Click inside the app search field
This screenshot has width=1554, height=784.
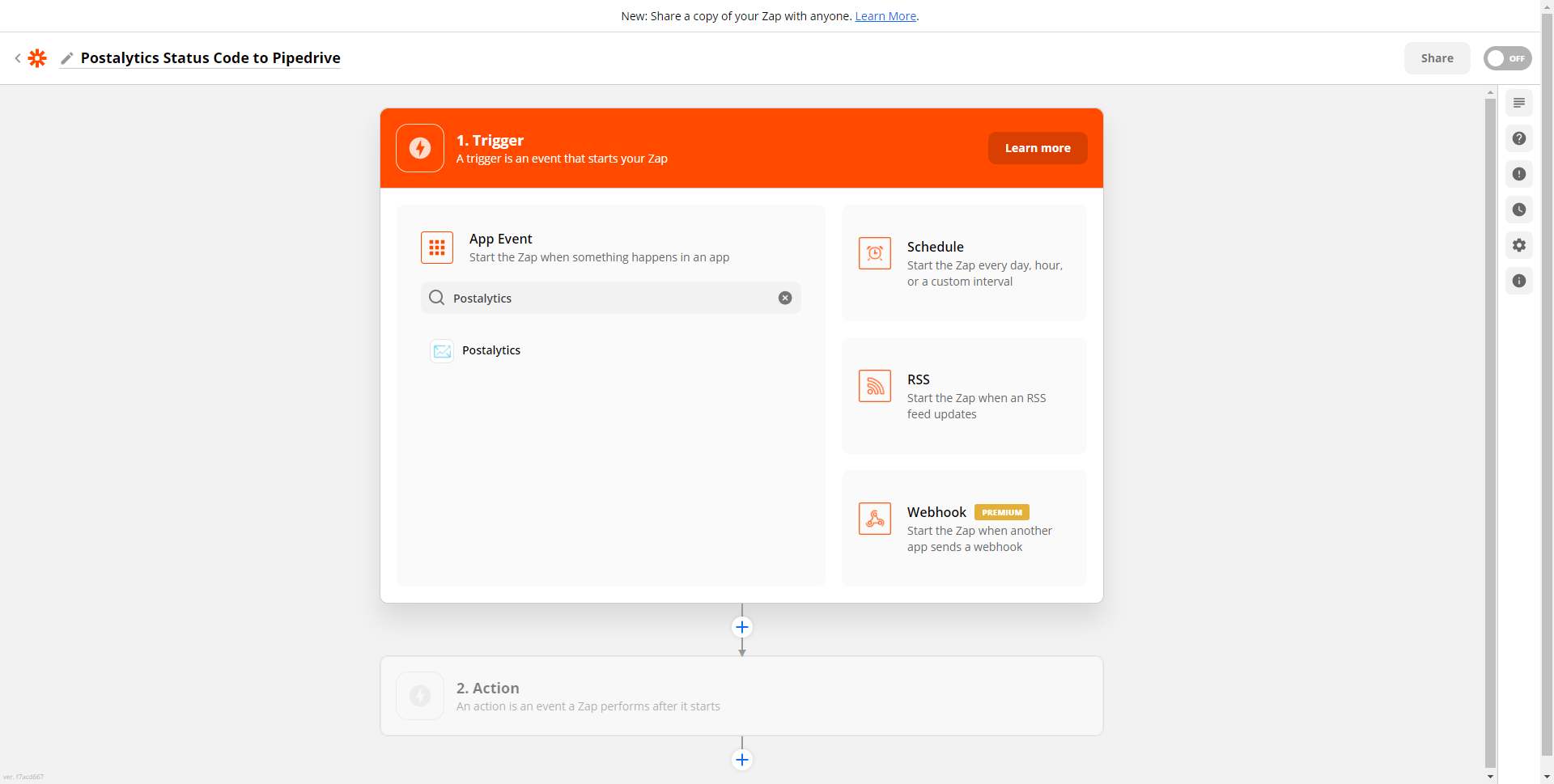[607, 298]
